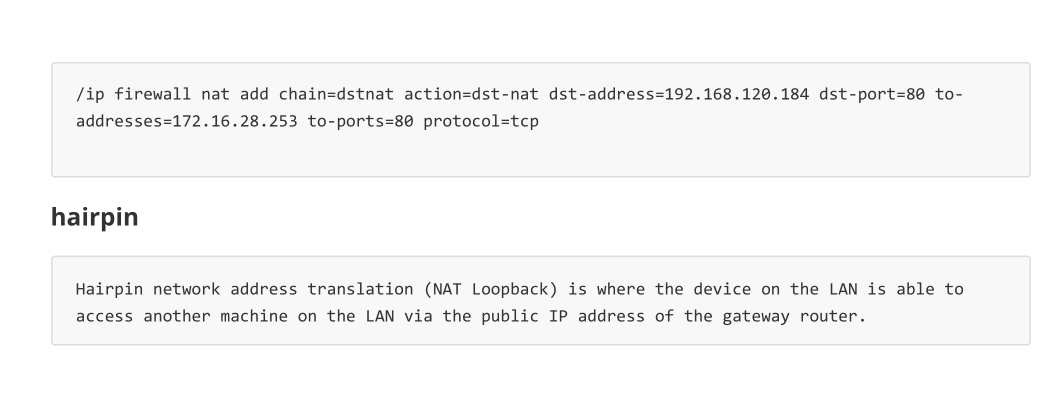
Task: Click the trailing "to-" on the first command line
Action: (949, 94)
